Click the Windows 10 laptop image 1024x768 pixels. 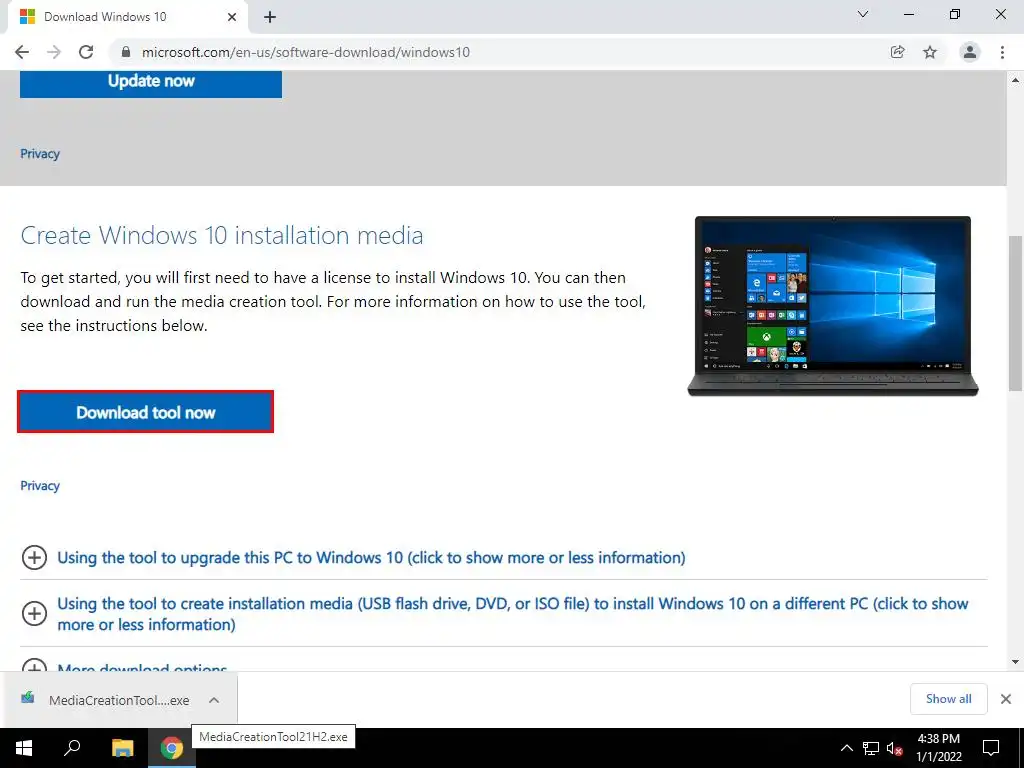point(833,306)
